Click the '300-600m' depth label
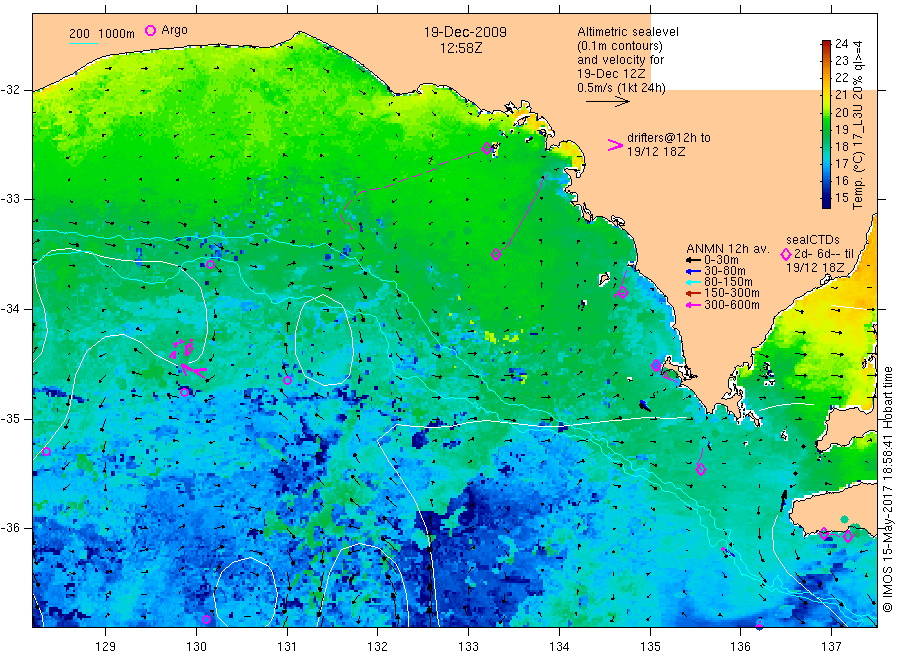Viewport: 900px width, 660px height. click(732, 305)
